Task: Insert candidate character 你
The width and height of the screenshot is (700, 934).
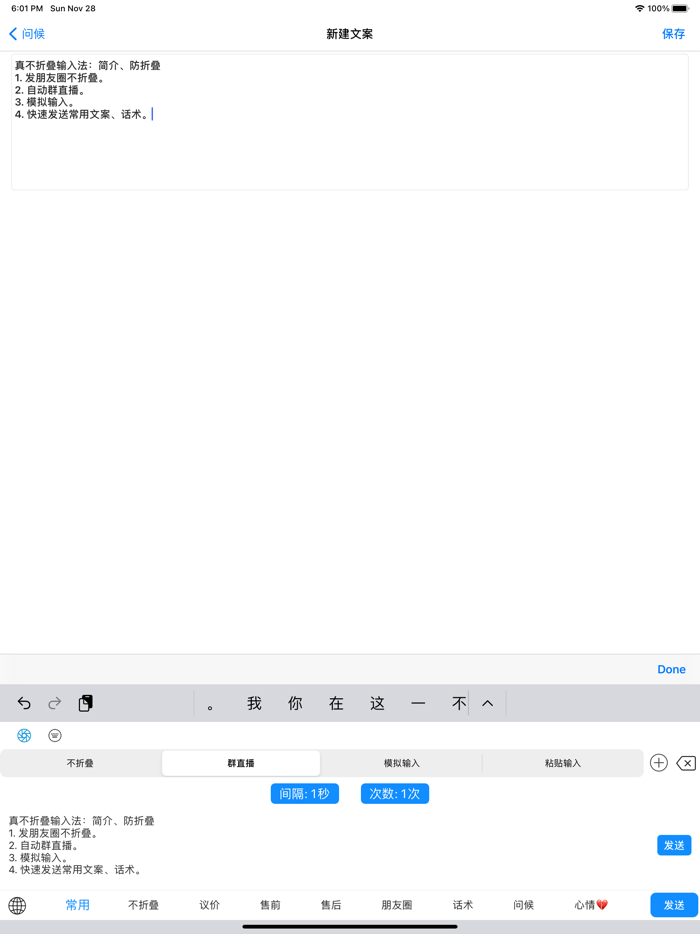Action: [x=295, y=703]
